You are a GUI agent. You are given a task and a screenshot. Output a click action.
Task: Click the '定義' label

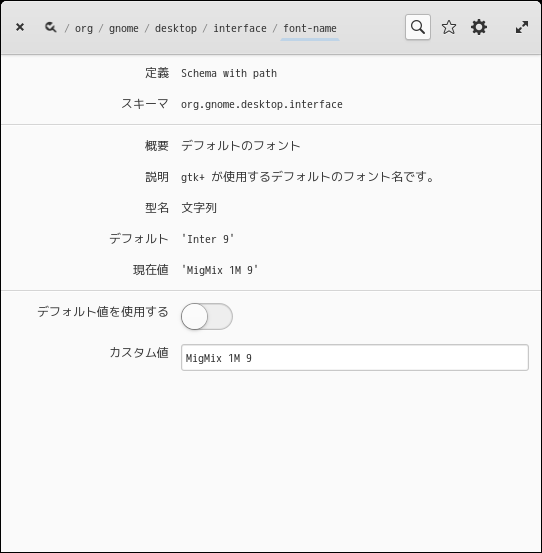[x=157, y=73]
